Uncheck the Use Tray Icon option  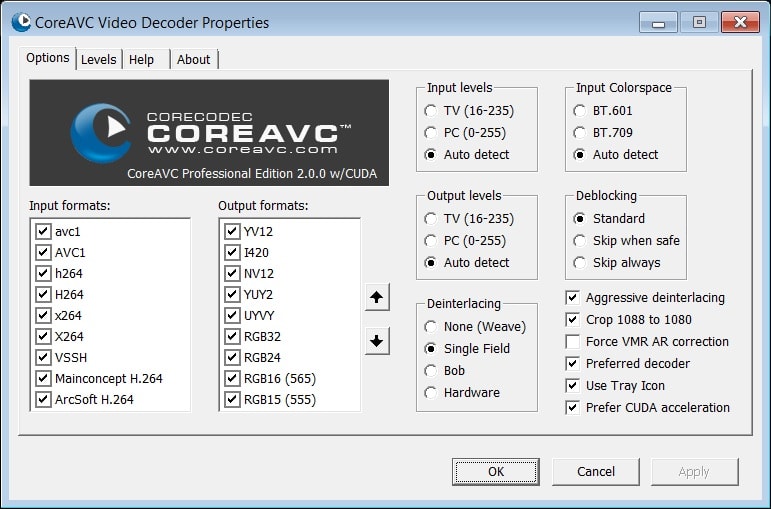573,385
